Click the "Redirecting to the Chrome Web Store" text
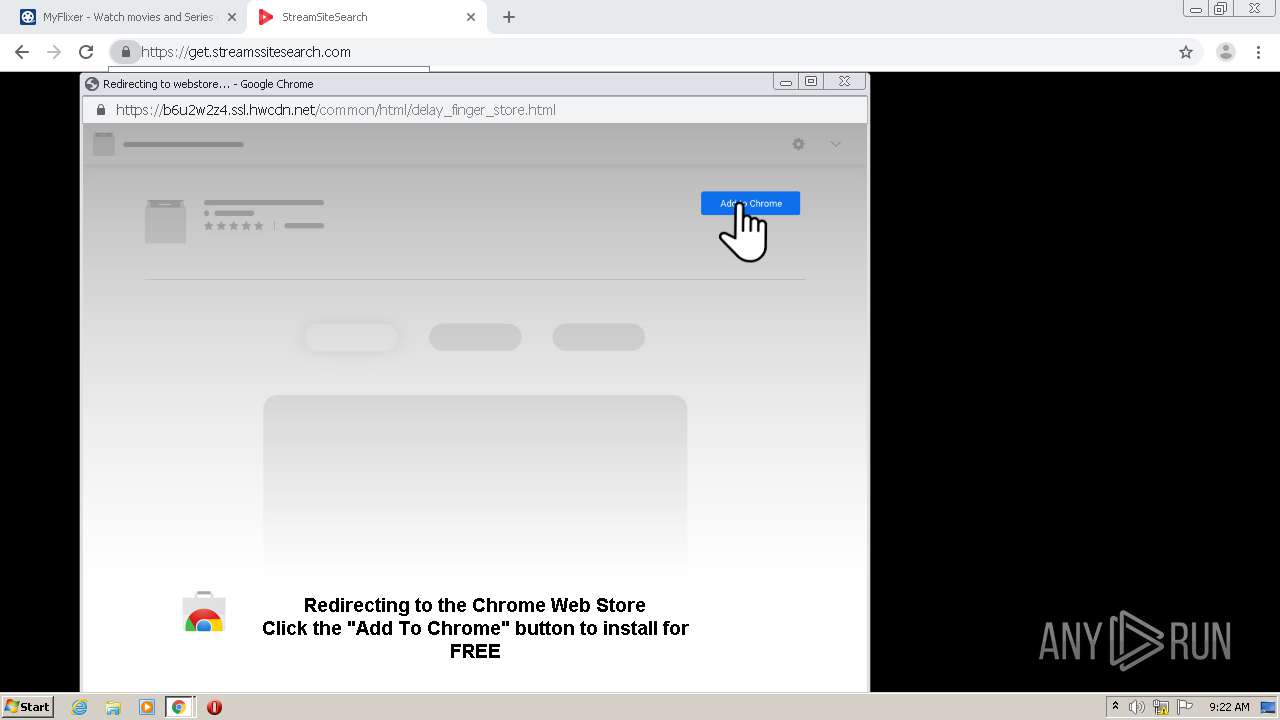The width and height of the screenshot is (1280, 720). pos(475,605)
